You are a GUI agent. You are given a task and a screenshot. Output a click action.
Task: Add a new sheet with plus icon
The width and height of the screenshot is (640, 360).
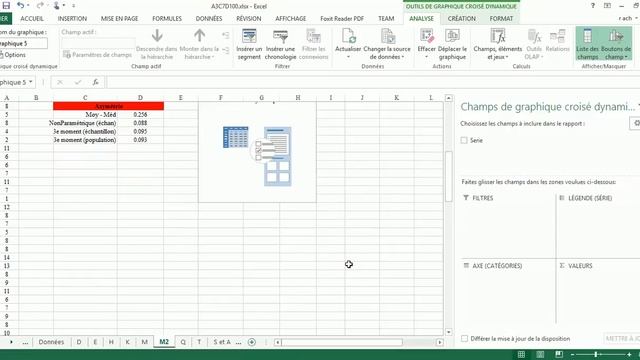click(x=252, y=342)
